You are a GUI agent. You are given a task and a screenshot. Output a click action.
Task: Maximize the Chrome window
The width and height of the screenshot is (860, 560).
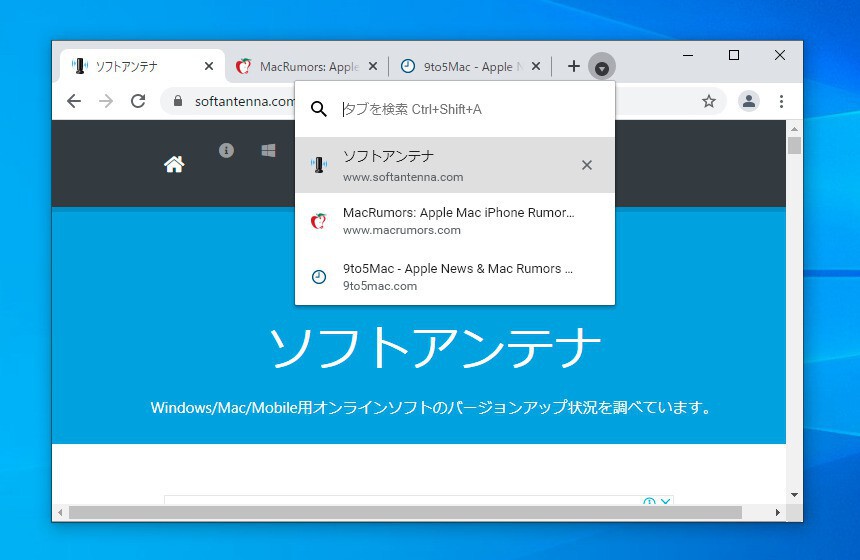click(x=734, y=55)
